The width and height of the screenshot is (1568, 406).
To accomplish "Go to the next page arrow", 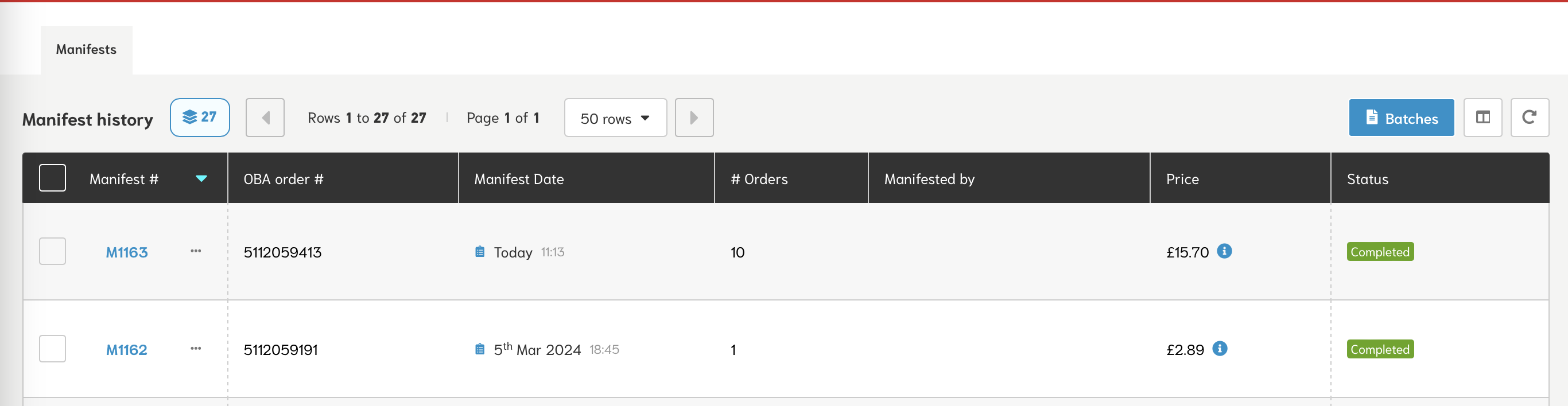I will coord(694,118).
